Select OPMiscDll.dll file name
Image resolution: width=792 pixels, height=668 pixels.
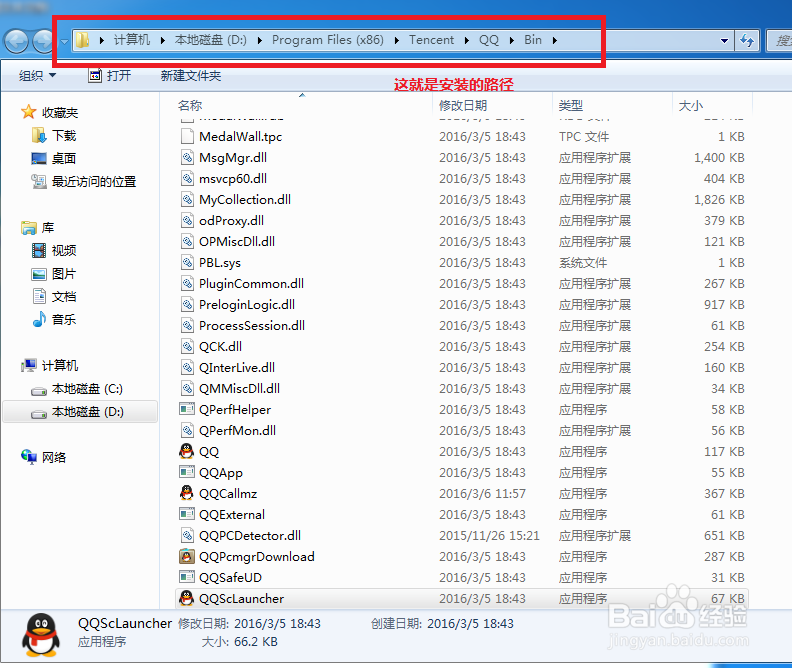click(x=237, y=241)
